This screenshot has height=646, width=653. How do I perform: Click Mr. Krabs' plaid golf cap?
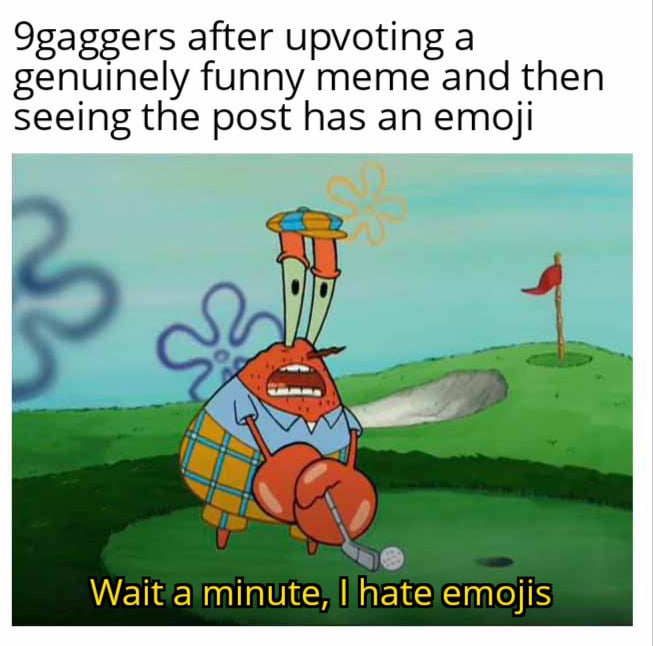(x=307, y=223)
